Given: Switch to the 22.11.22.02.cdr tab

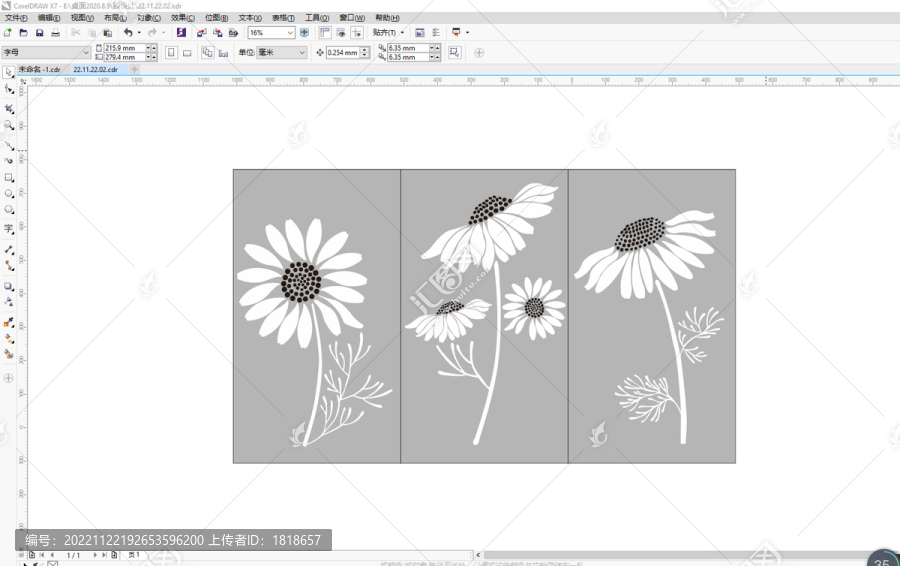Looking at the screenshot, I should pos(95,69).
